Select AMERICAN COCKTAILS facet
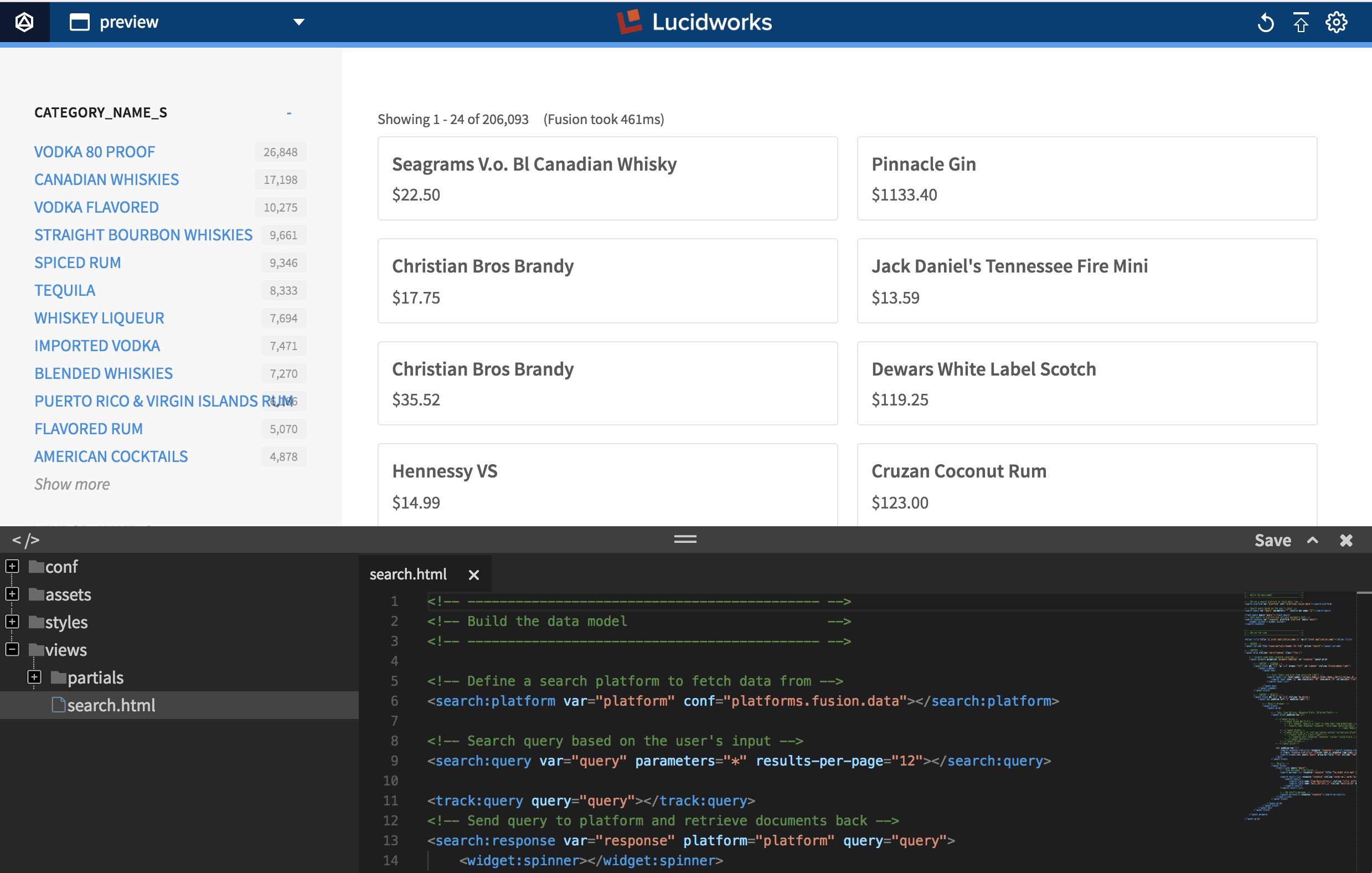The height and width of the screenshot is (873, 1372). click(x=111, y=456)
